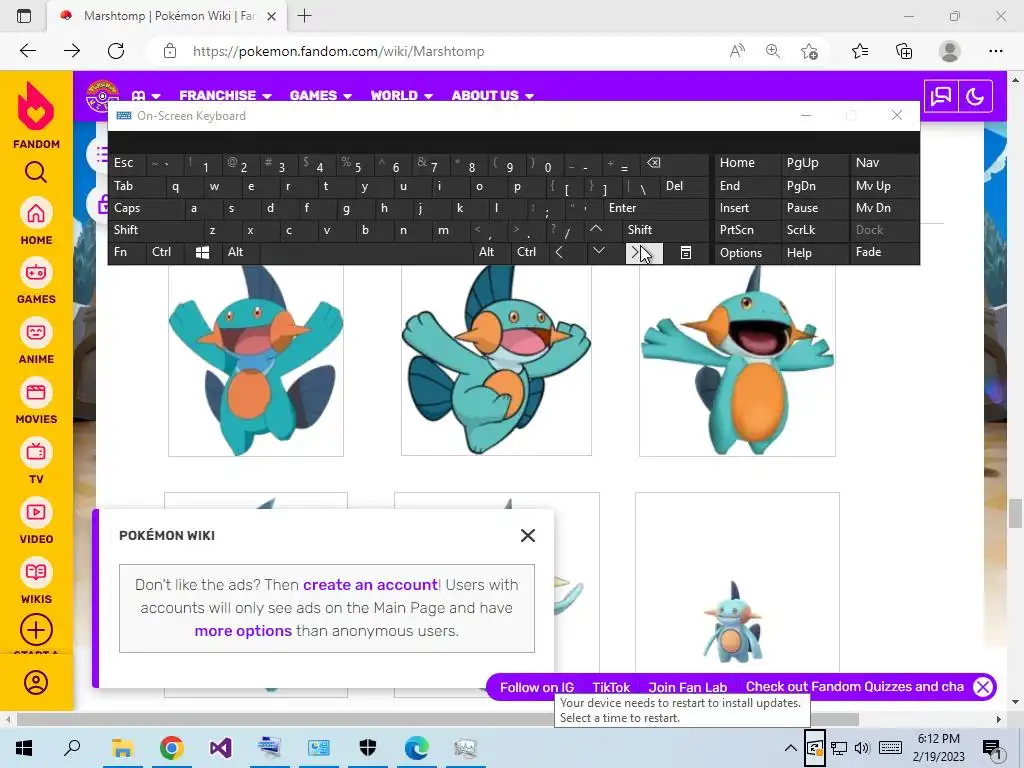
Task: Show hidden icons chevron in system tray
Action: (790, 748)
